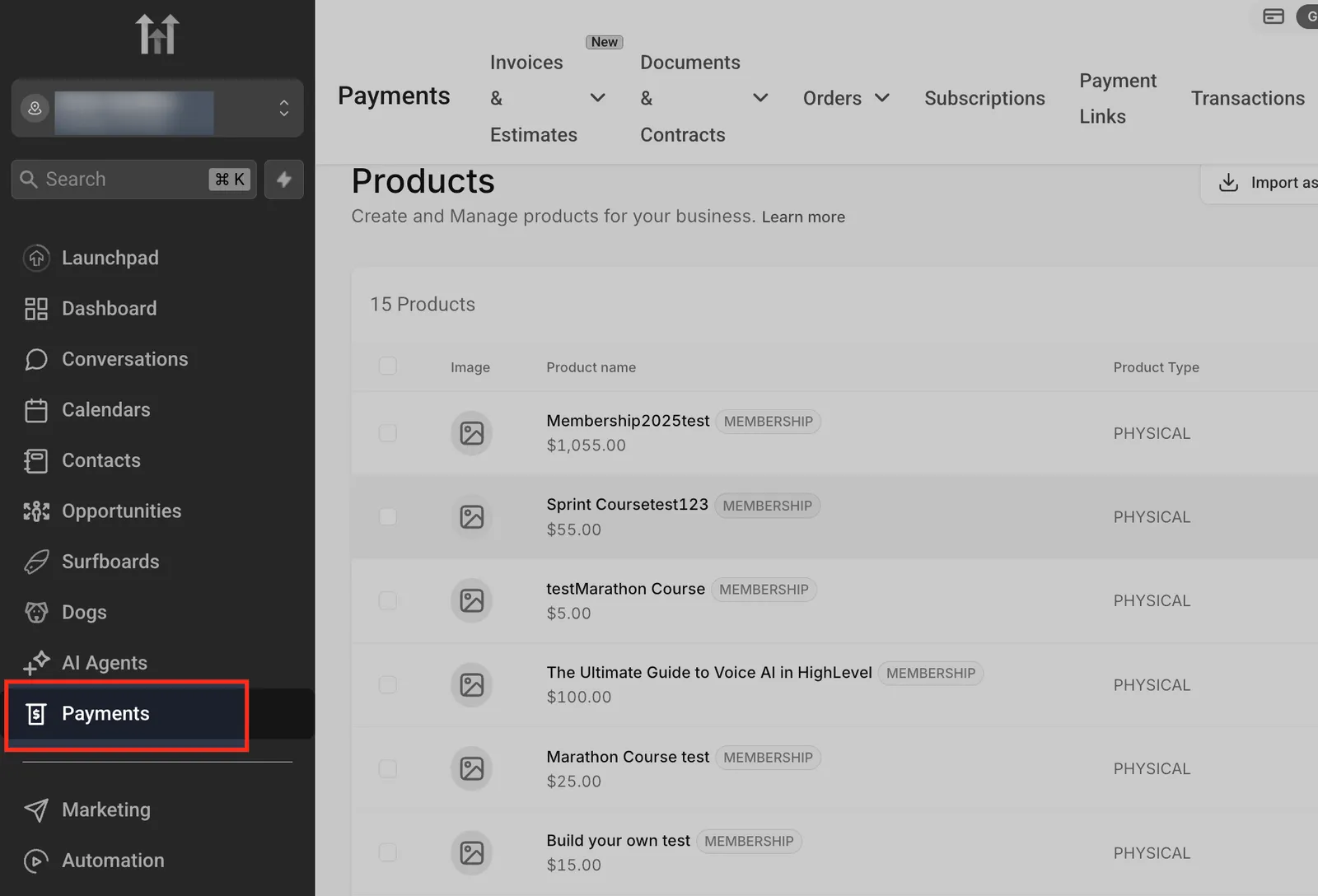Click the Contacts book icon
Image resolution: width=1318 pixels, height=896 pixels.
pyautogui.click(x=36, y=460)
